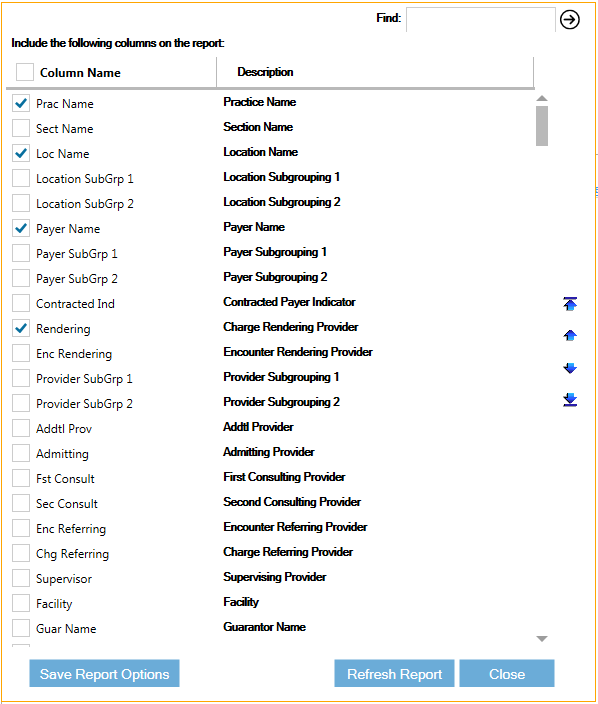598x704 pixels.
Task: Click the scrollbar down arrow
Action: tap(542, 638)
